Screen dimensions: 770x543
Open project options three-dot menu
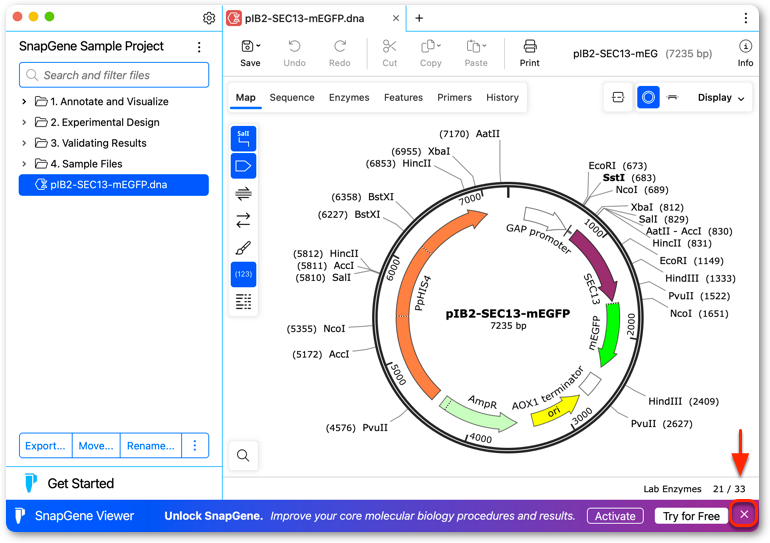pyautogui.click(x=199, y=47)
